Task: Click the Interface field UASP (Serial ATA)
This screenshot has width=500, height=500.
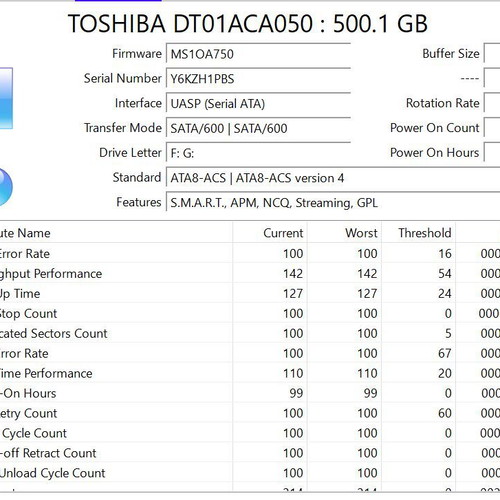Action: 258,103
